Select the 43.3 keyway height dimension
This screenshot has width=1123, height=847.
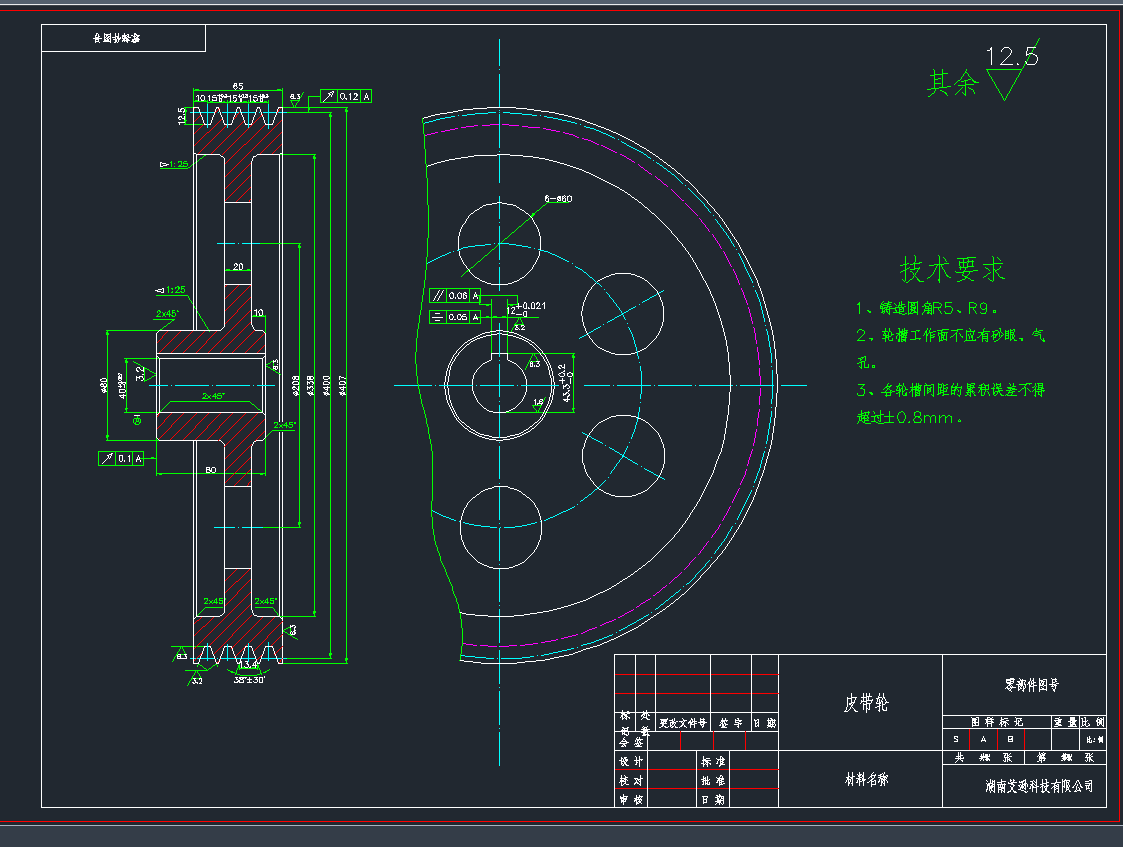point(567,381)
